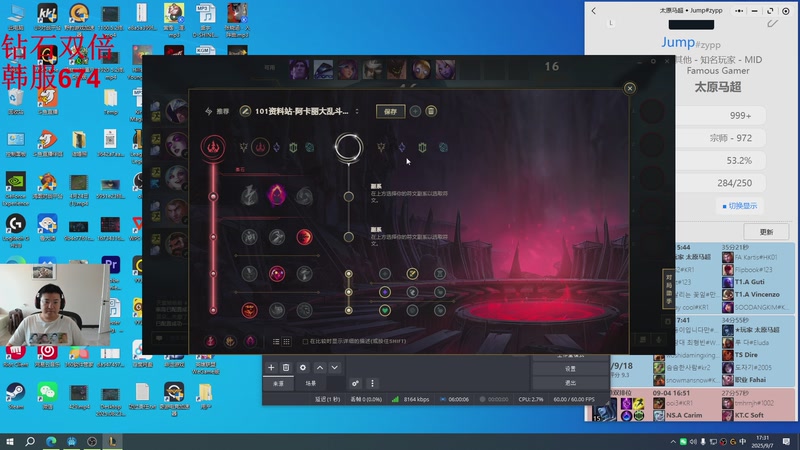
Task: Select middle shard in bottom stat row
Action: pos(412,310)
